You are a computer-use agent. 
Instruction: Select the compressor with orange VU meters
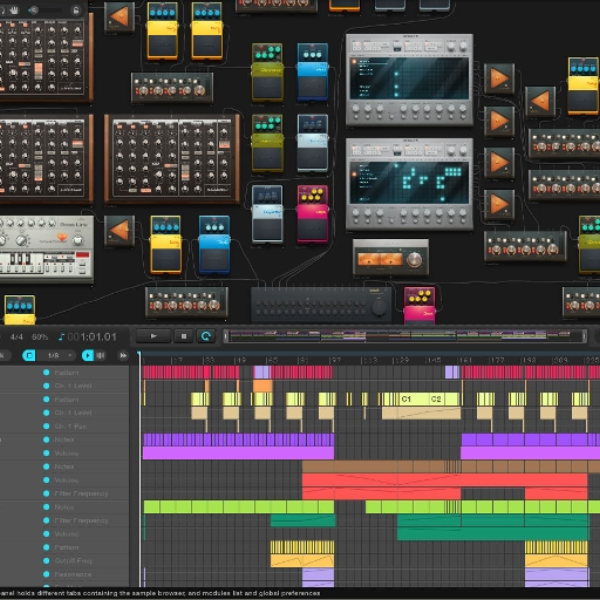coord(391,257)
